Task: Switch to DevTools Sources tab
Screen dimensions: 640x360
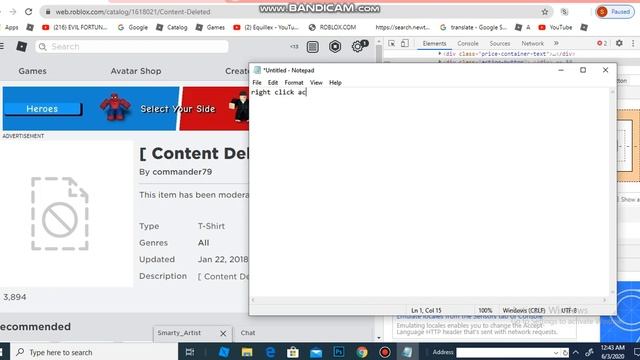Action: coord(500,43)
